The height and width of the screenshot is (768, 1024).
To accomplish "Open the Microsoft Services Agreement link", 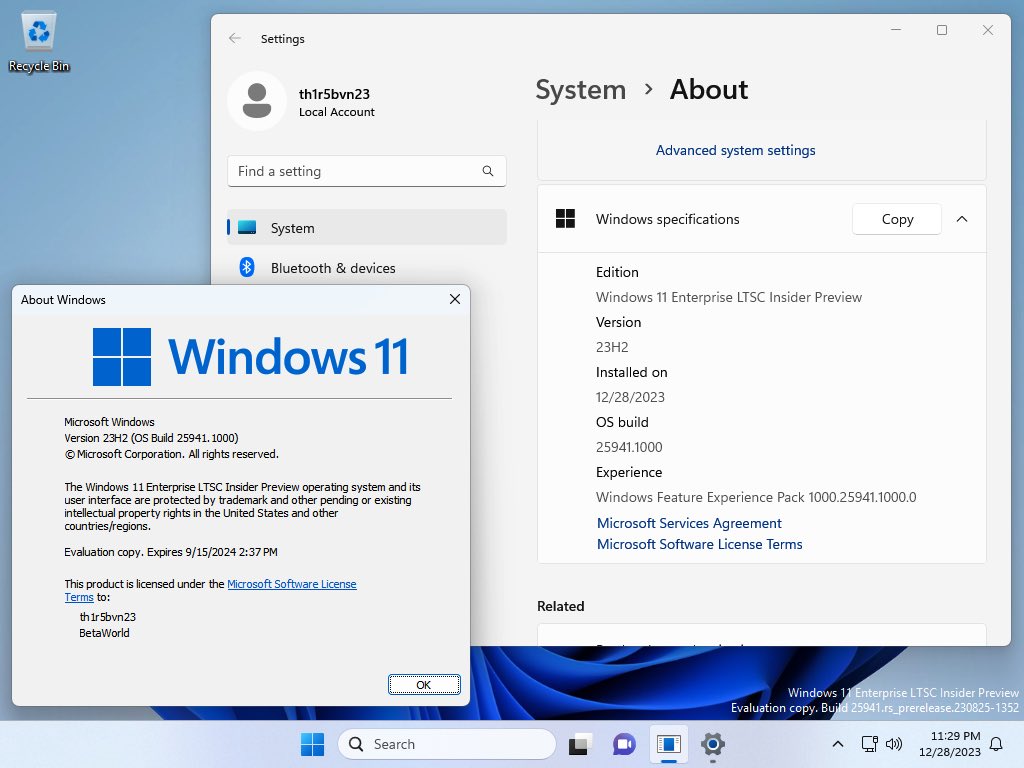I will [689, 523].
